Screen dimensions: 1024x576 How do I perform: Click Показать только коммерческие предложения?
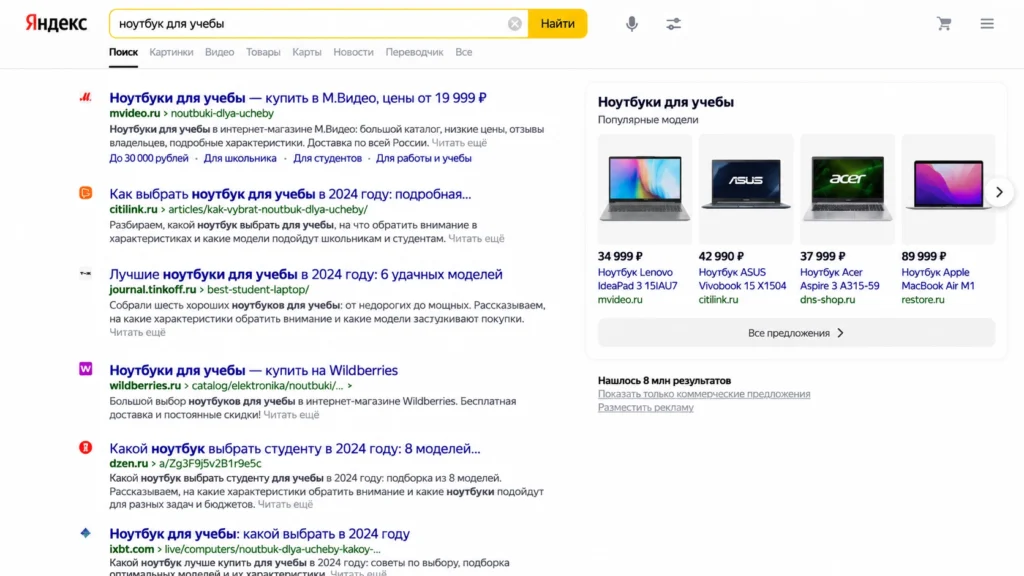tap(704, 394)
